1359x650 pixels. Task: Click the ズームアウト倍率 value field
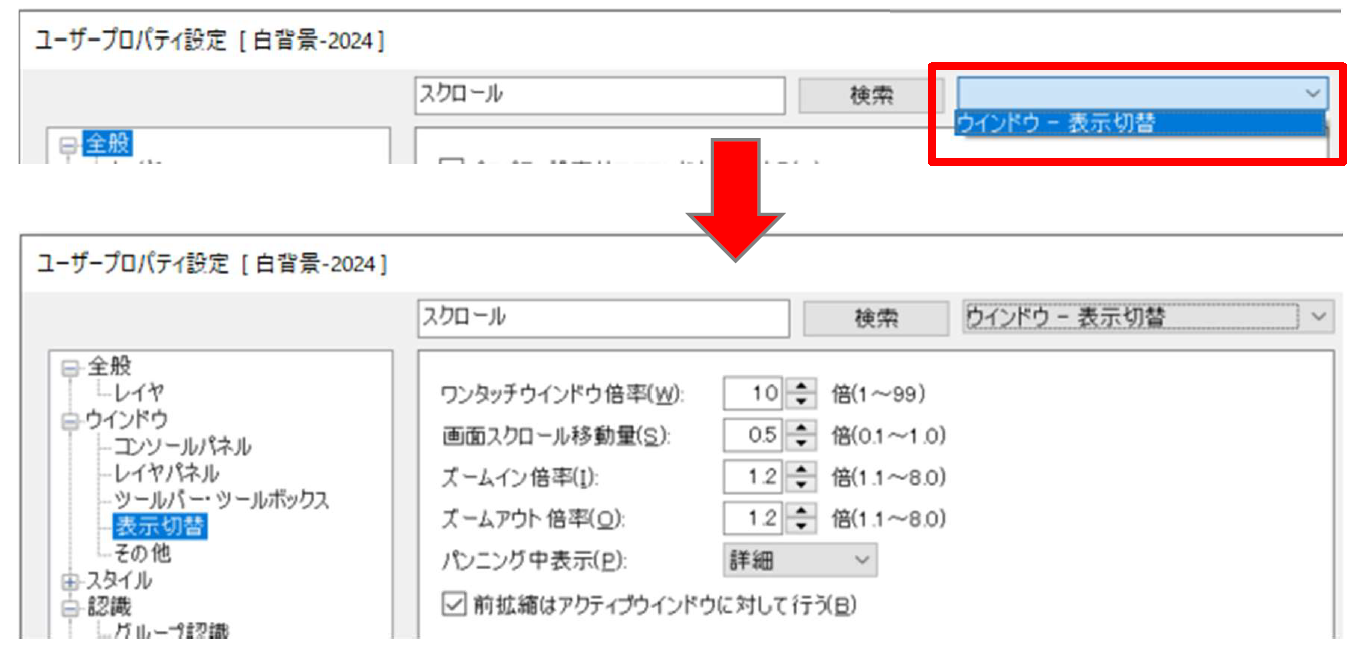[x=754, y=519]
